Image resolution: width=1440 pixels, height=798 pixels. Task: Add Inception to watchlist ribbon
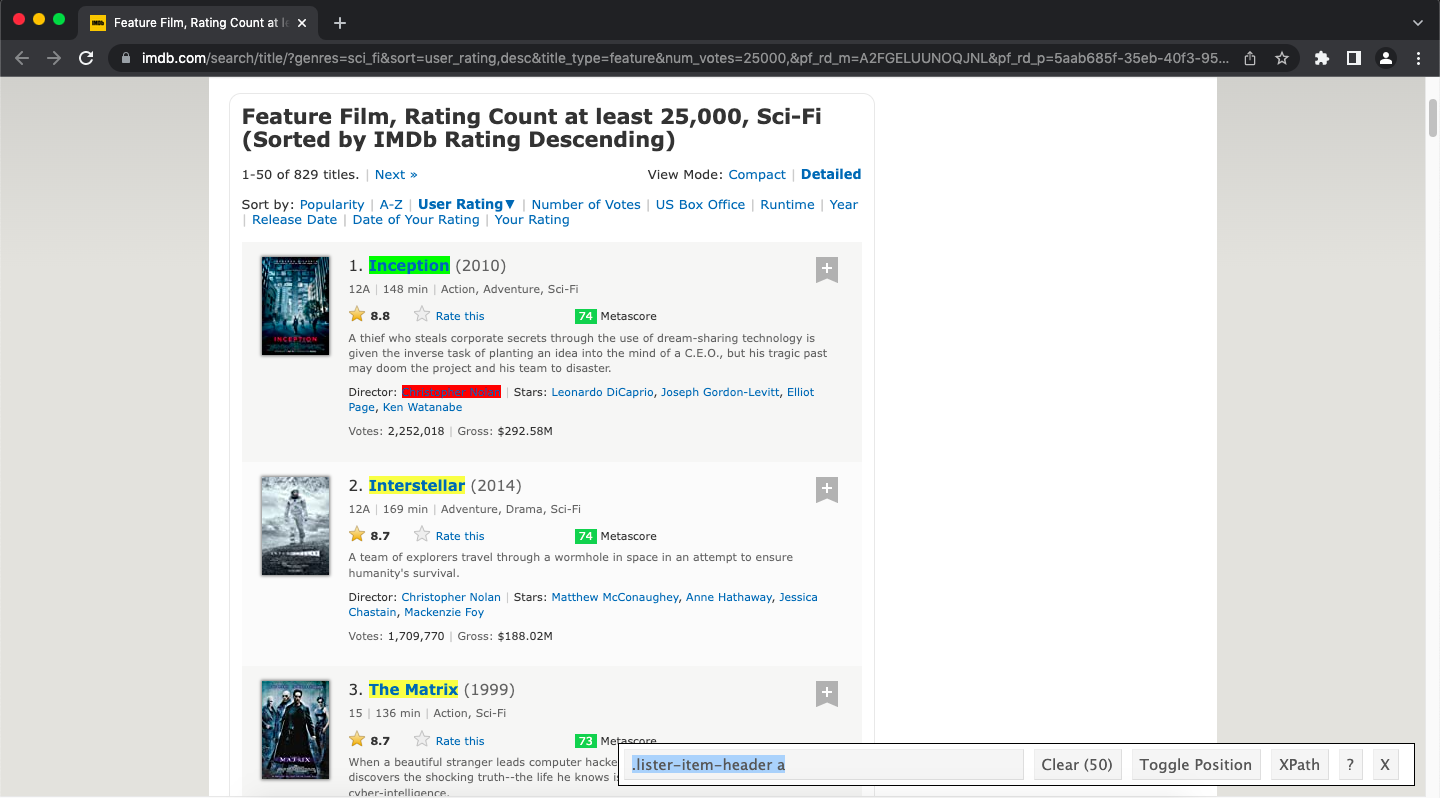pos(826,270)
